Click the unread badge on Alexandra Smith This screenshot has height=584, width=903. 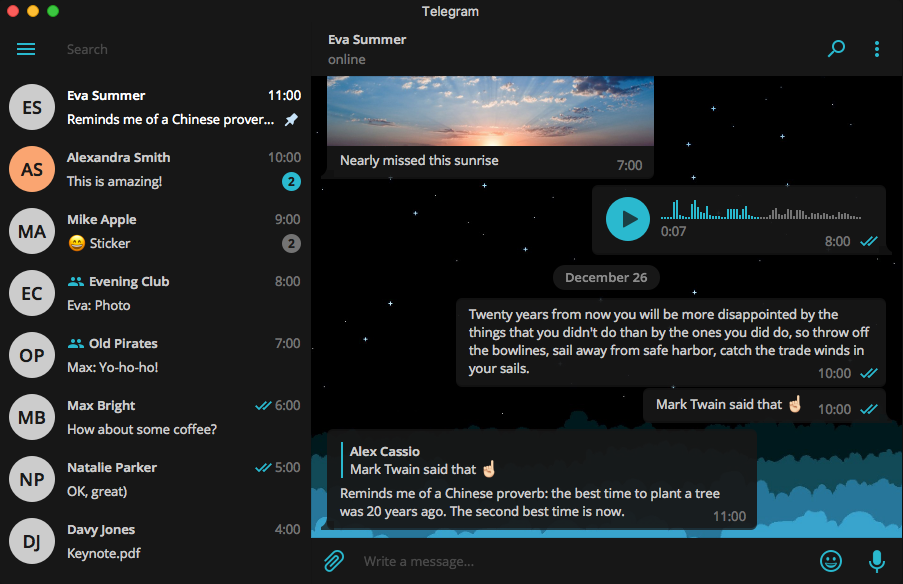(291, 181)
